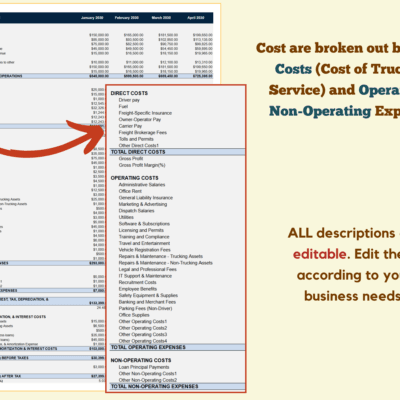Select the April 2030 column header
The image size is (400, 400).
(x=196, y=18)
